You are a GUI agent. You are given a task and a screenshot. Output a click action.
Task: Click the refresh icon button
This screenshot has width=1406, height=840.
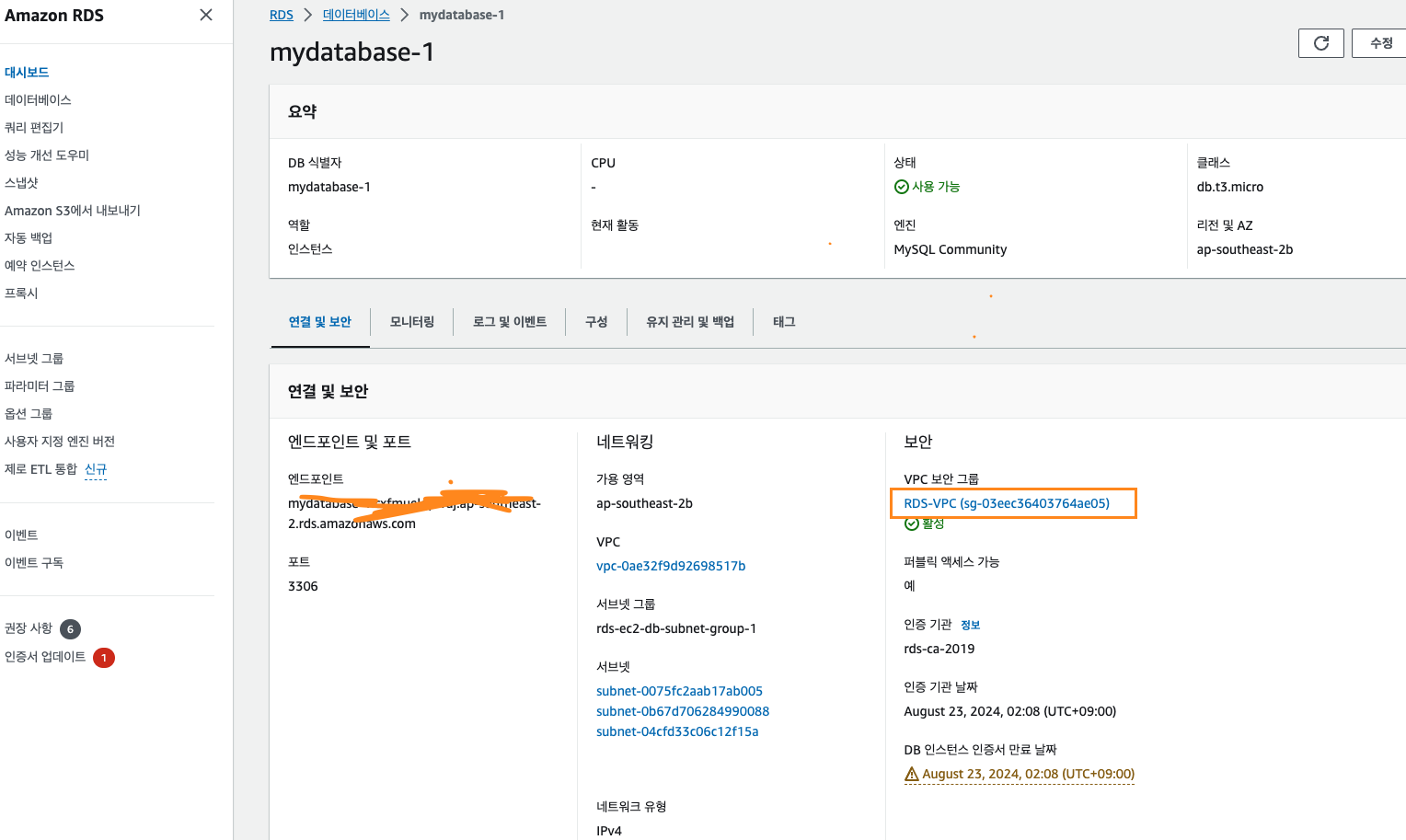(x=1321, y=43)
